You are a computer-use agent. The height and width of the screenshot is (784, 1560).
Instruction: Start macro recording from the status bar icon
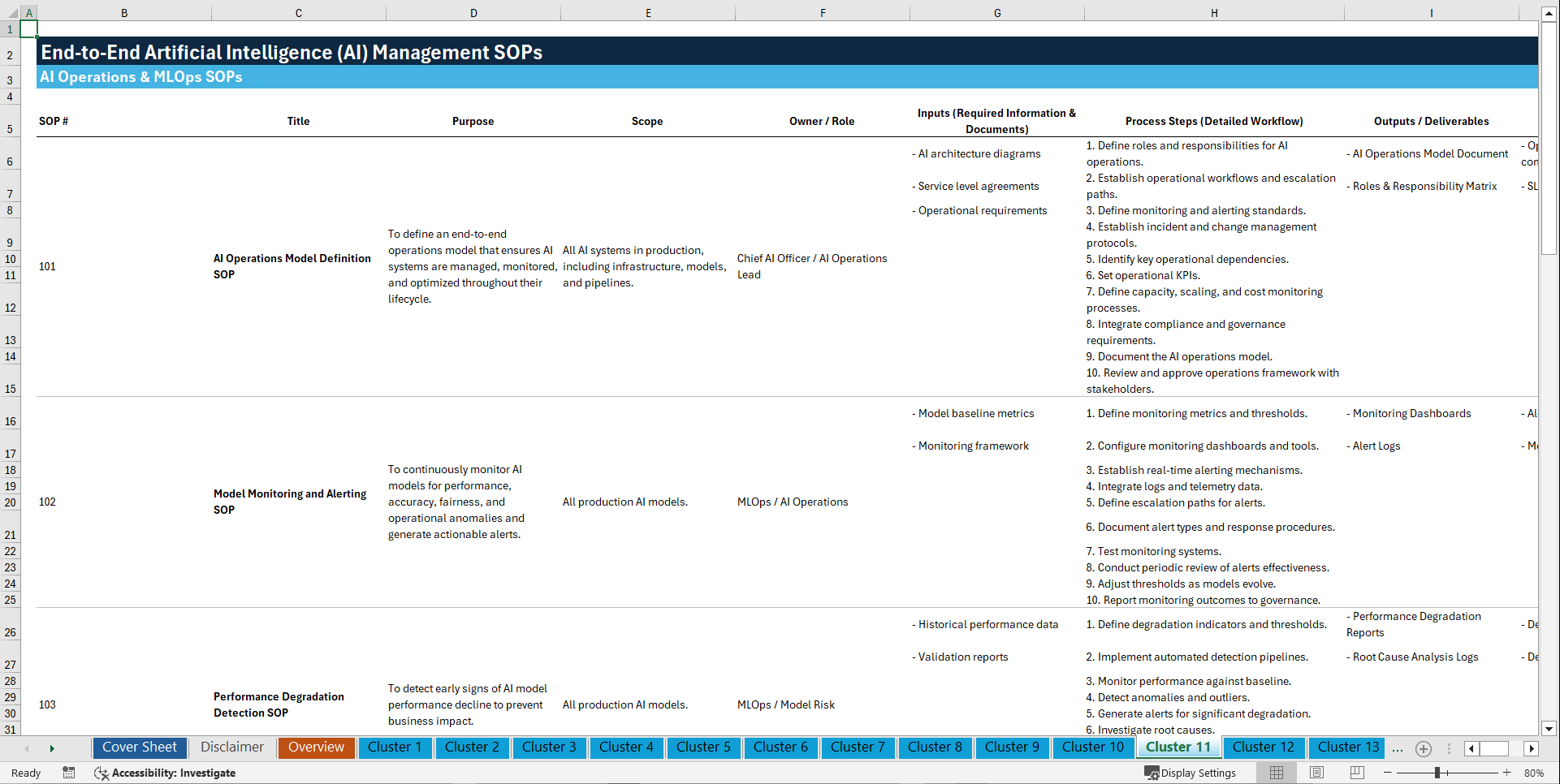coord(69,773)
